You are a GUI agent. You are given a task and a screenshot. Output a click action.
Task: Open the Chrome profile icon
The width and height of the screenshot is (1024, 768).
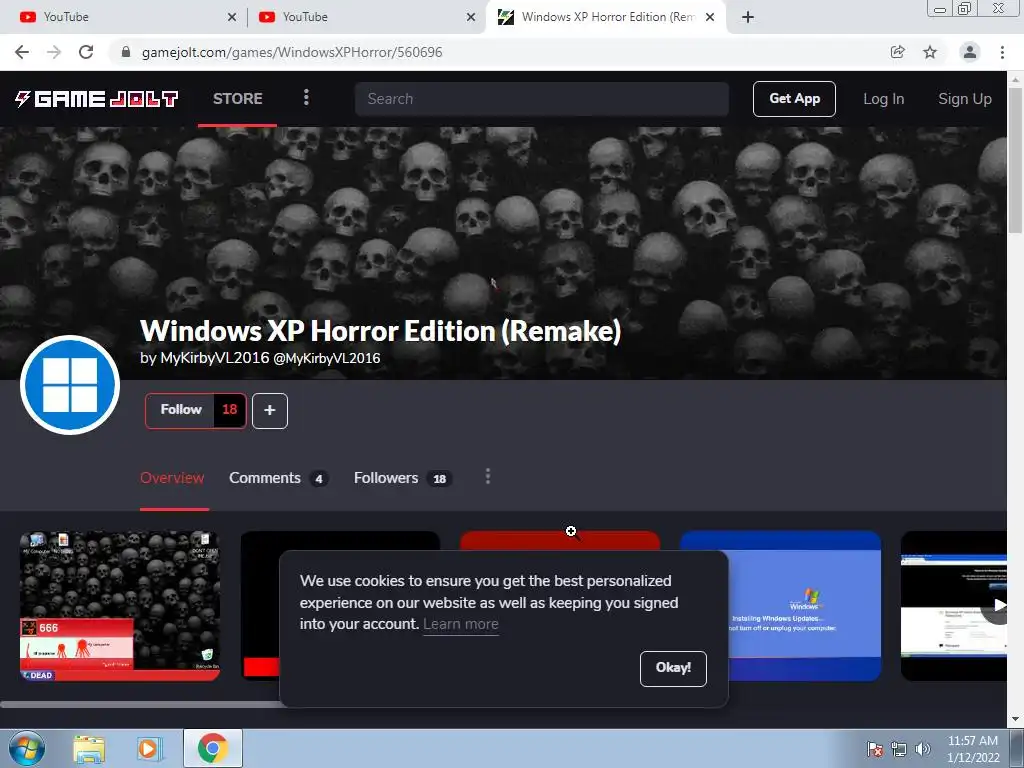[970, 52]
